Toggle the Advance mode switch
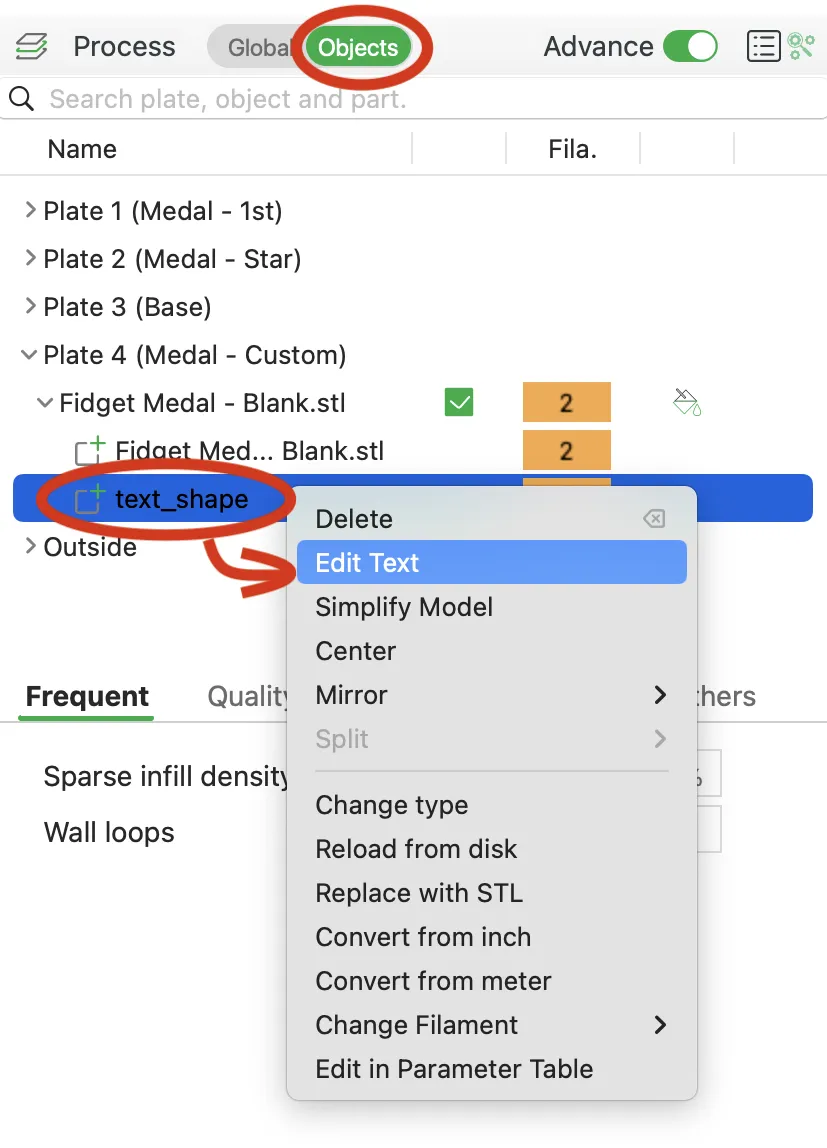 click(690, 46)
